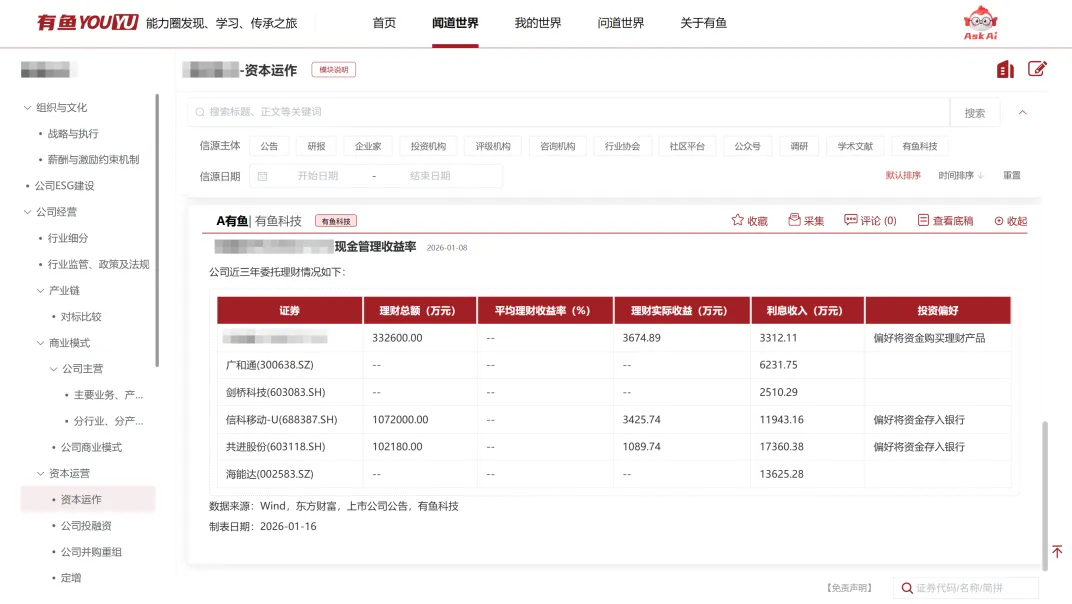Open 薪酬与激励约束机制 in sidebar

click(x=94, y=159)
